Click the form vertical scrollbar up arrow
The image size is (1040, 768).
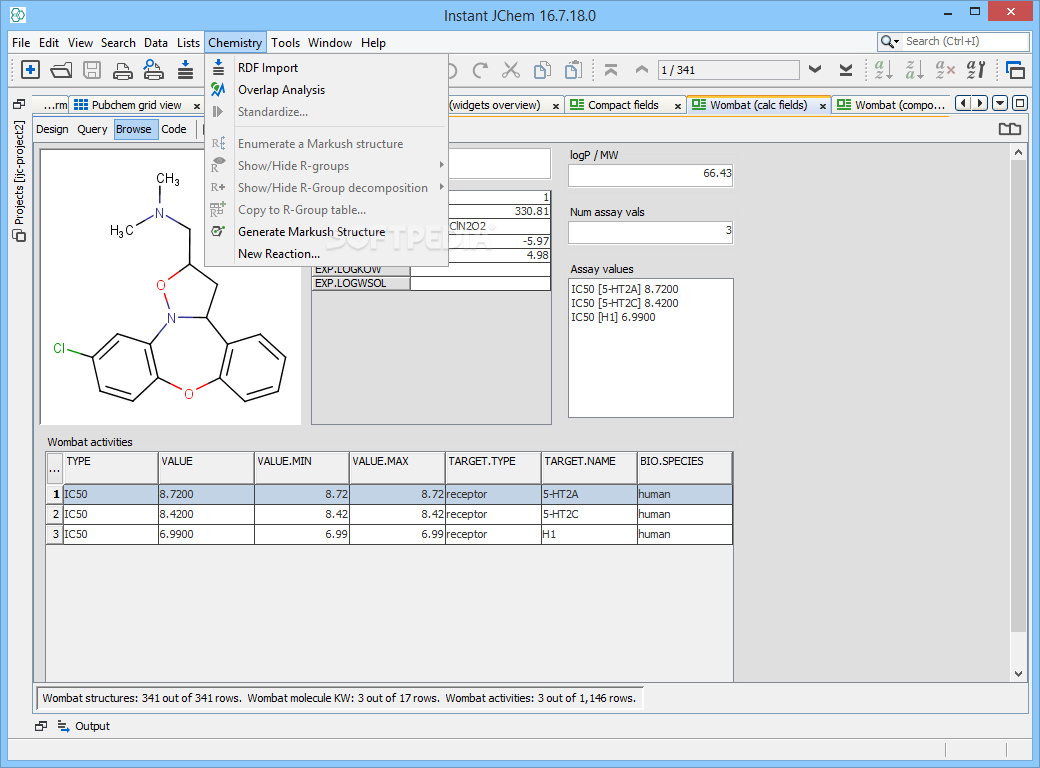[x=1018, y=153]
